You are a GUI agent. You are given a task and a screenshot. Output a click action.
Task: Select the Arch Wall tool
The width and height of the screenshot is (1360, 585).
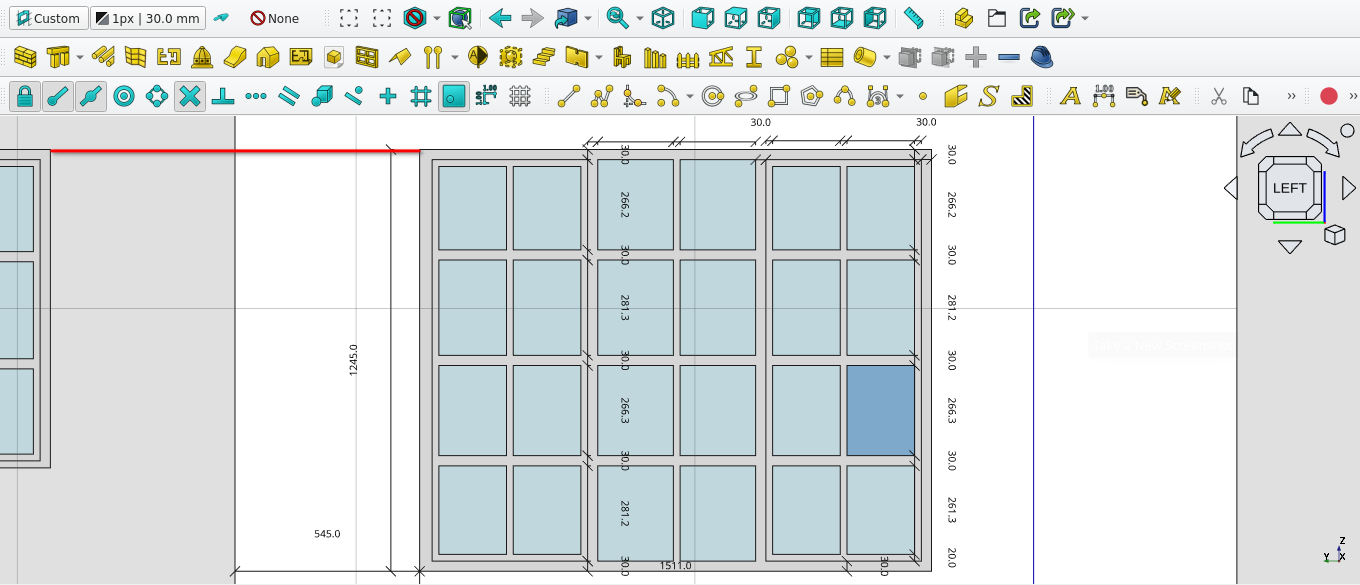25,57
